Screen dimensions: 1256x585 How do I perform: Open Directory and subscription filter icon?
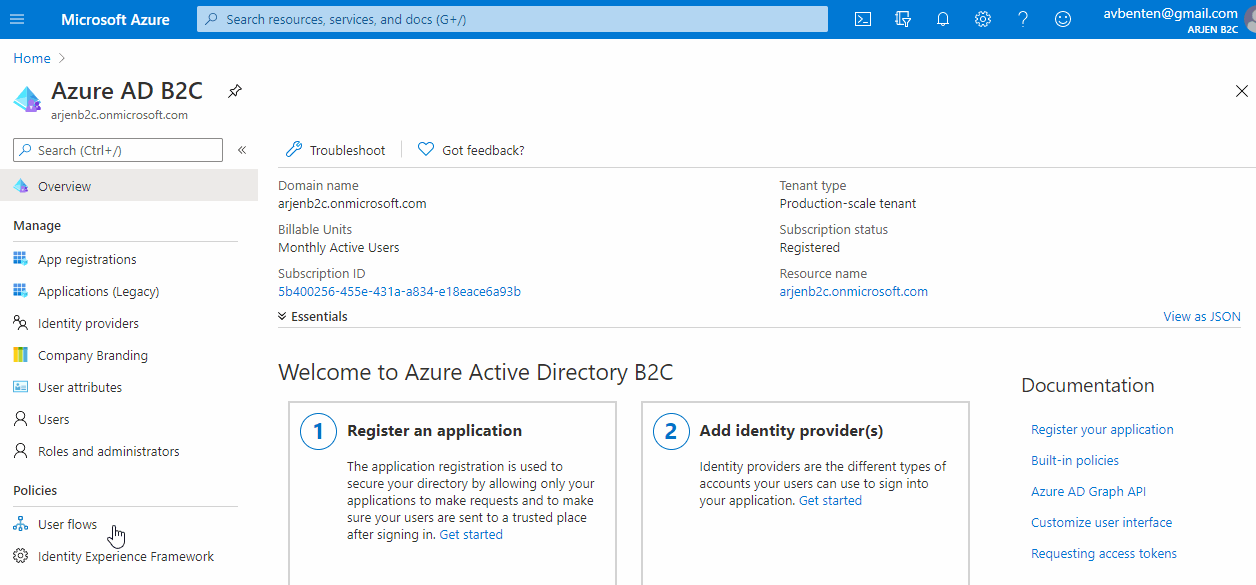(903, 19)
